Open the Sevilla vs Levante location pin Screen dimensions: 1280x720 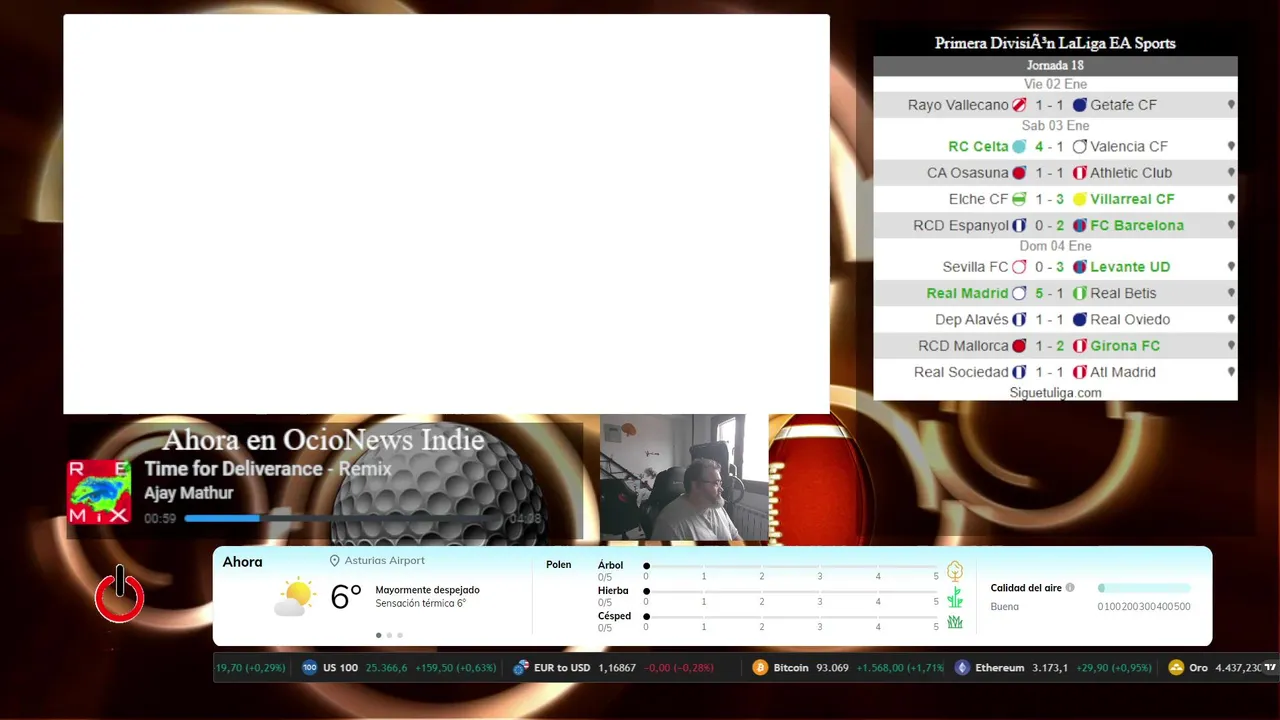[x=1231, y=267]
